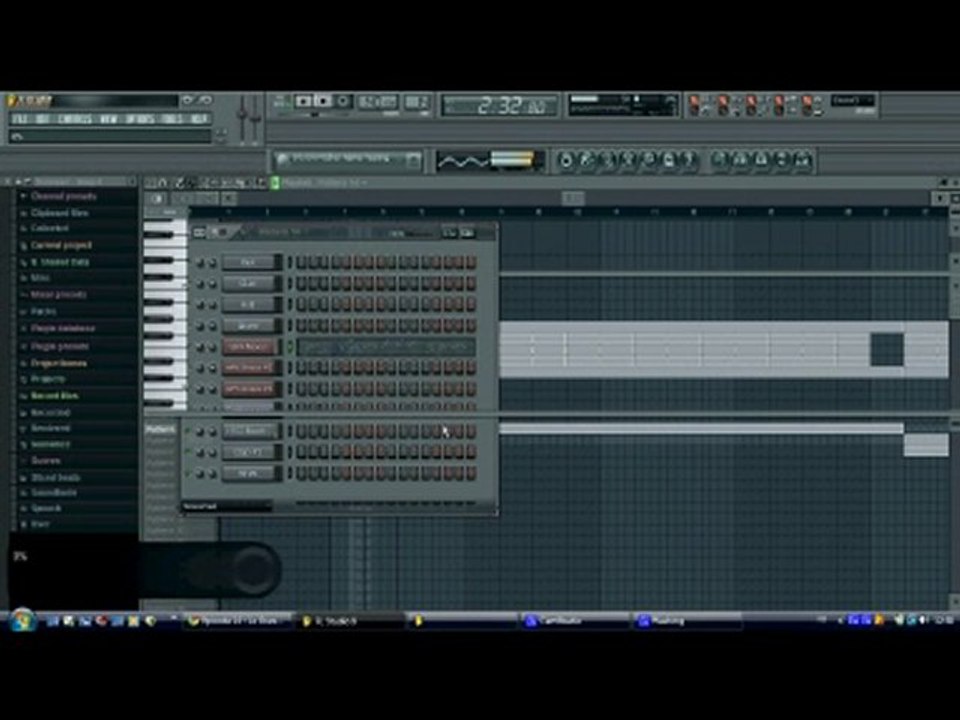Click the dark clip block in highlighted track
Image resolution: width=960 pixels, height=720 pixels.
[887, 350]
